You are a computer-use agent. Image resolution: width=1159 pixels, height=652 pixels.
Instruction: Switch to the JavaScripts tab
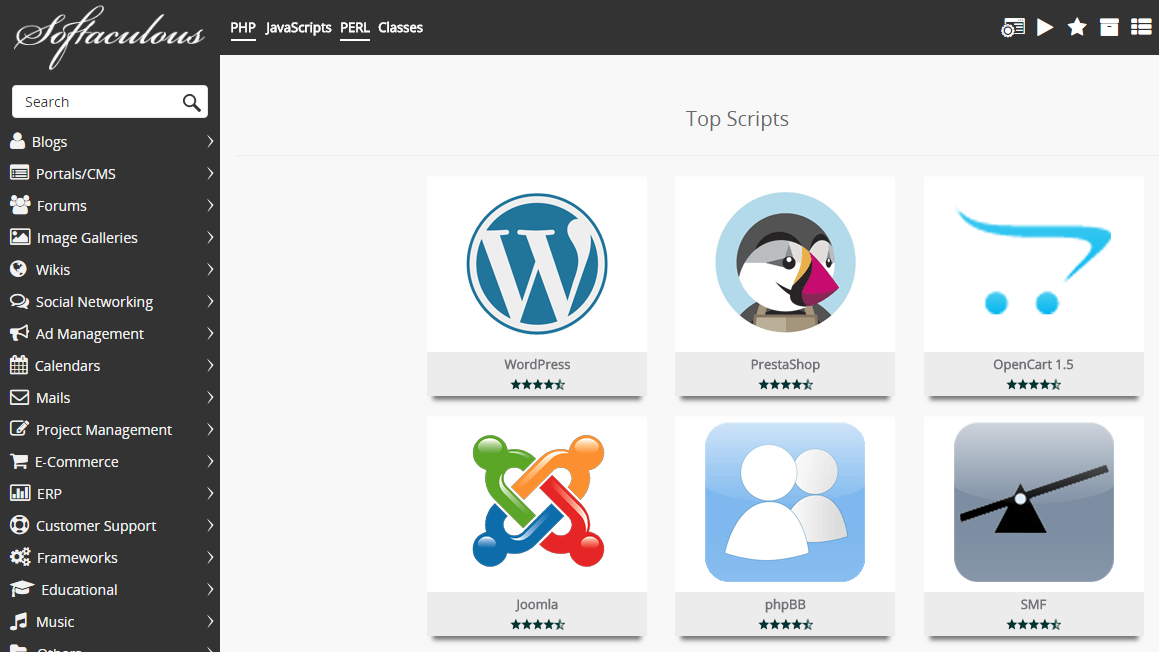point(298,28)
